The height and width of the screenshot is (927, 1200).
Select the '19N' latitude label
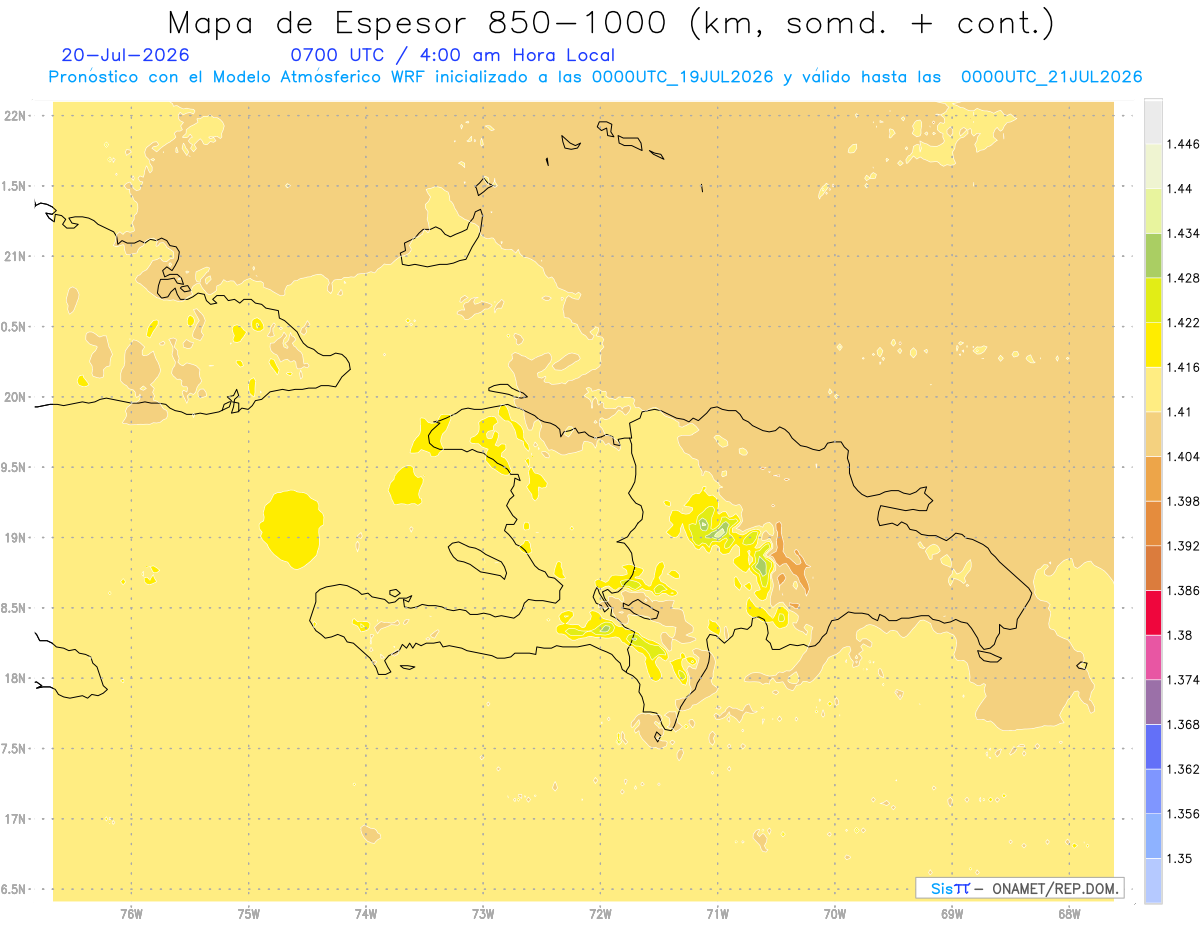click(x=15, y=538)
